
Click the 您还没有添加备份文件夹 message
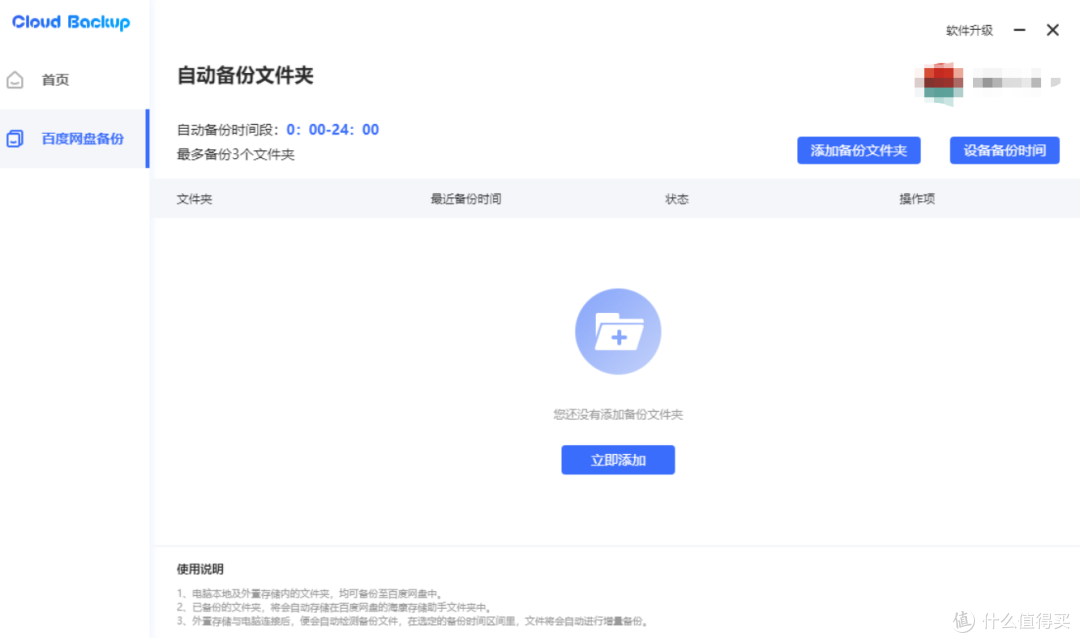tap(618, 414)
